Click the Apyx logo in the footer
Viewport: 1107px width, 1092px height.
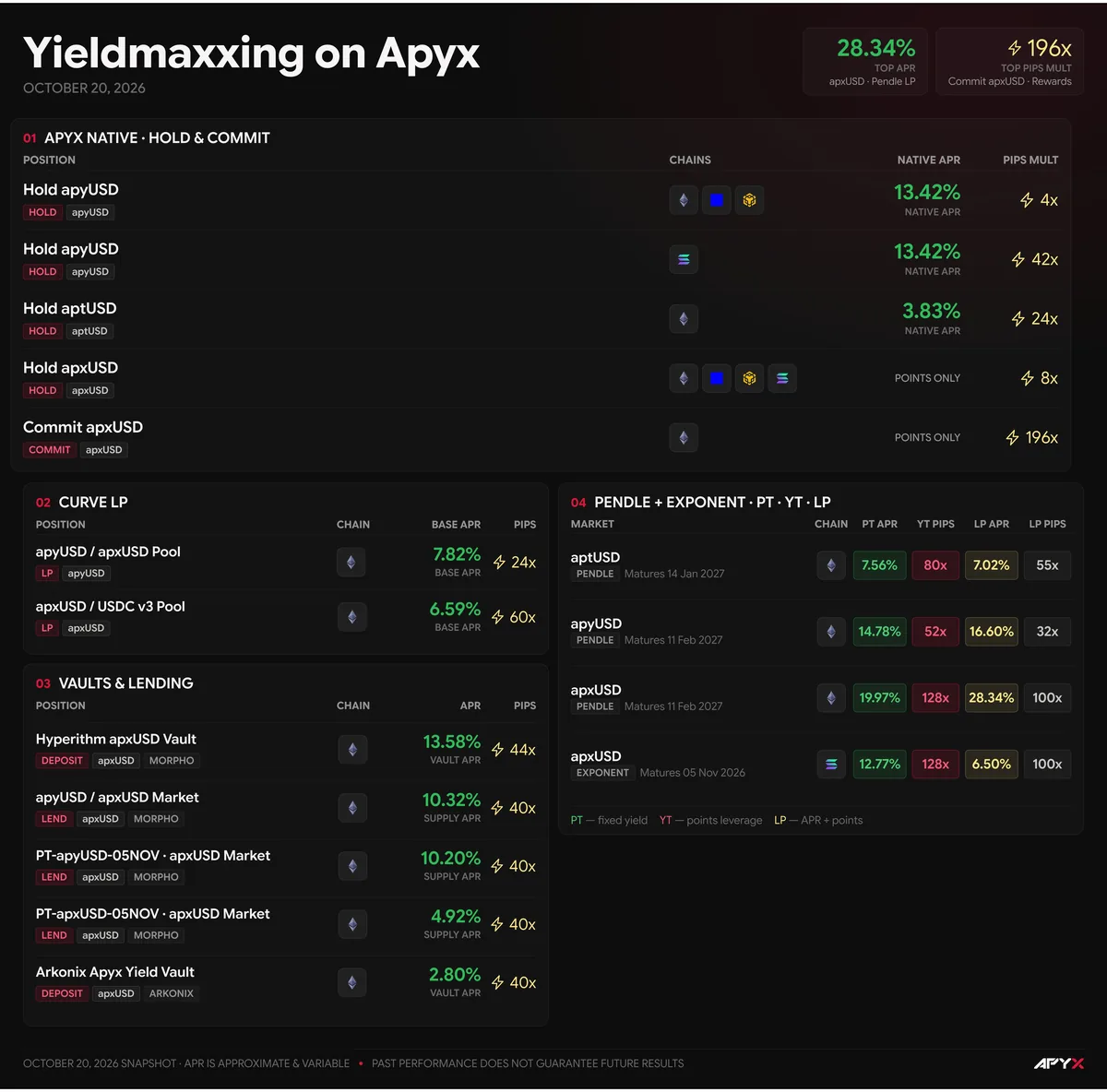(x=1059, y=1063)
